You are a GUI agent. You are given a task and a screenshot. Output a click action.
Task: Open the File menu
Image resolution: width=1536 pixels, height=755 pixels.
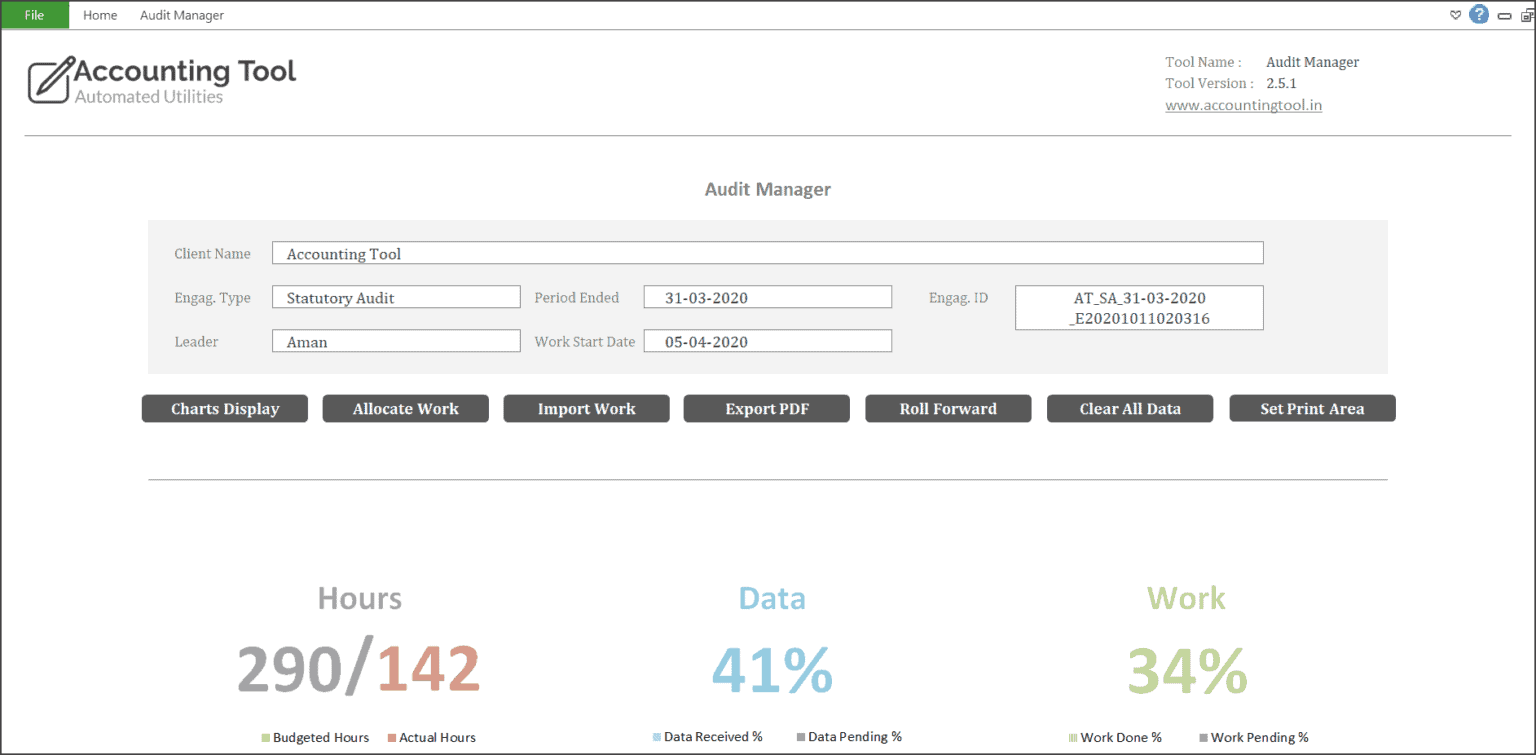point(33,15)
